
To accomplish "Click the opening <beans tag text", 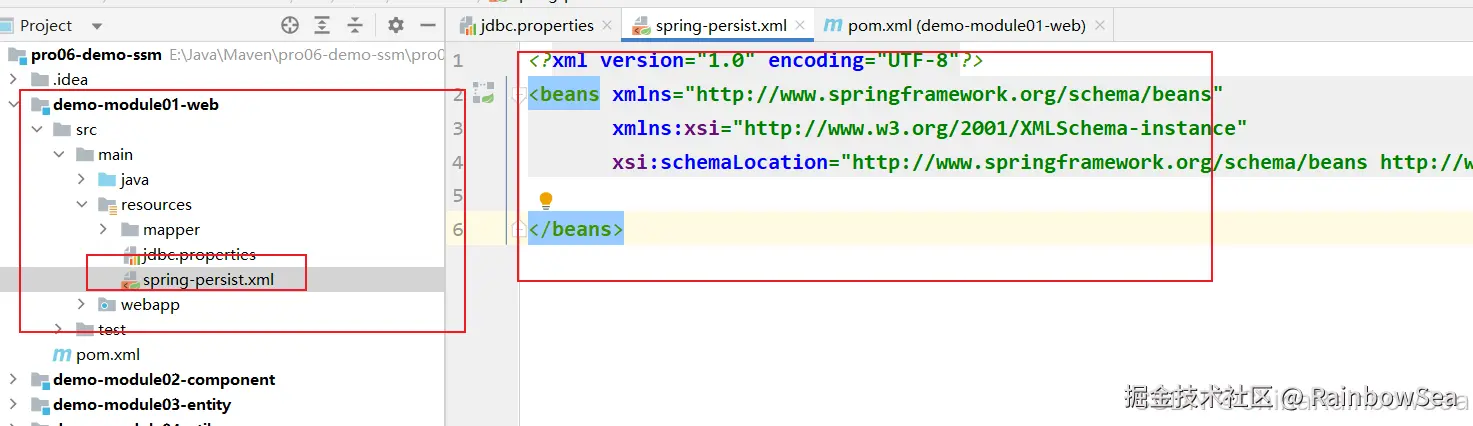I will pos(564,94).
